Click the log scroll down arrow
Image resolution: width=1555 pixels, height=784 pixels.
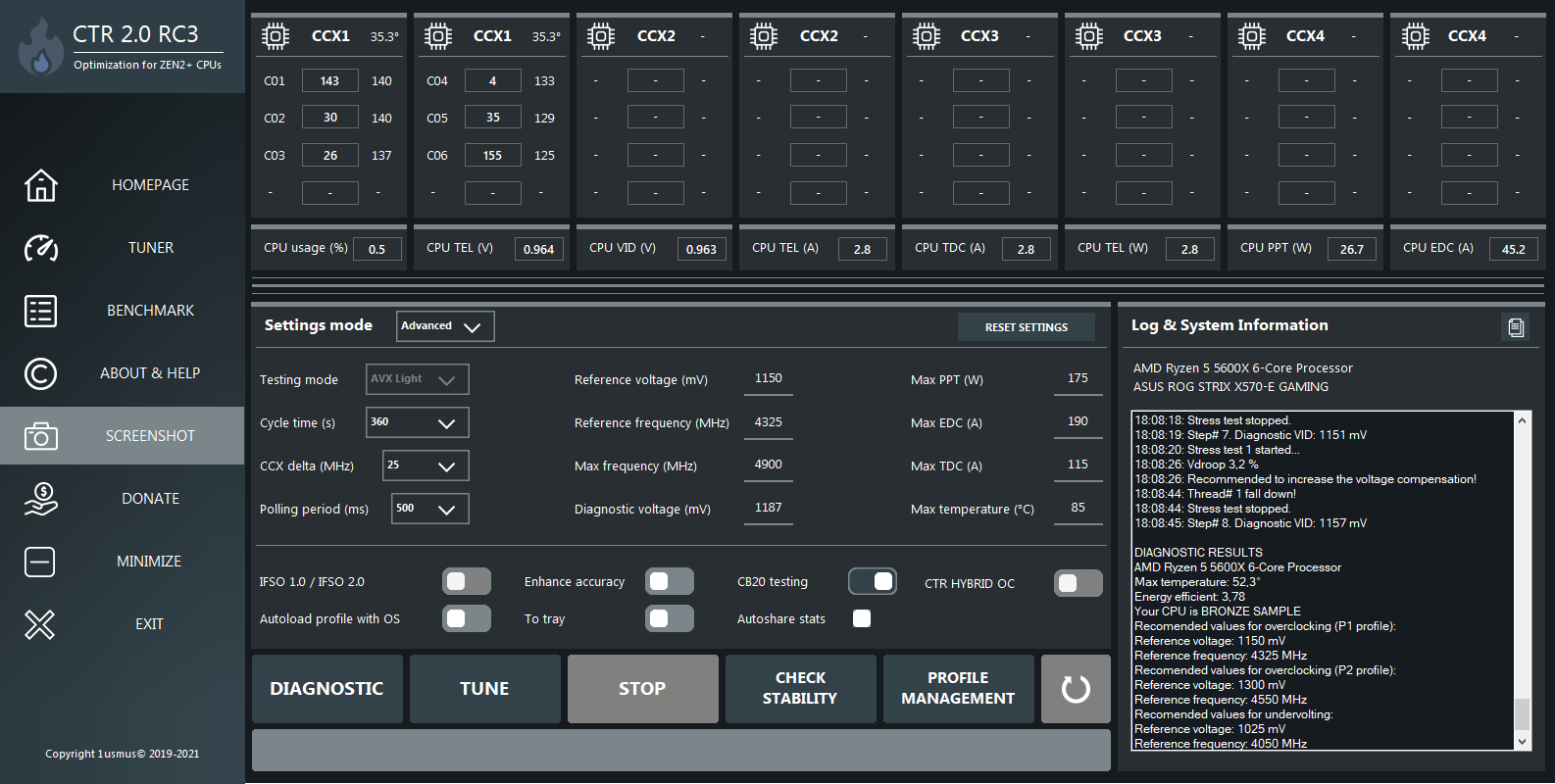(1522, 742)
